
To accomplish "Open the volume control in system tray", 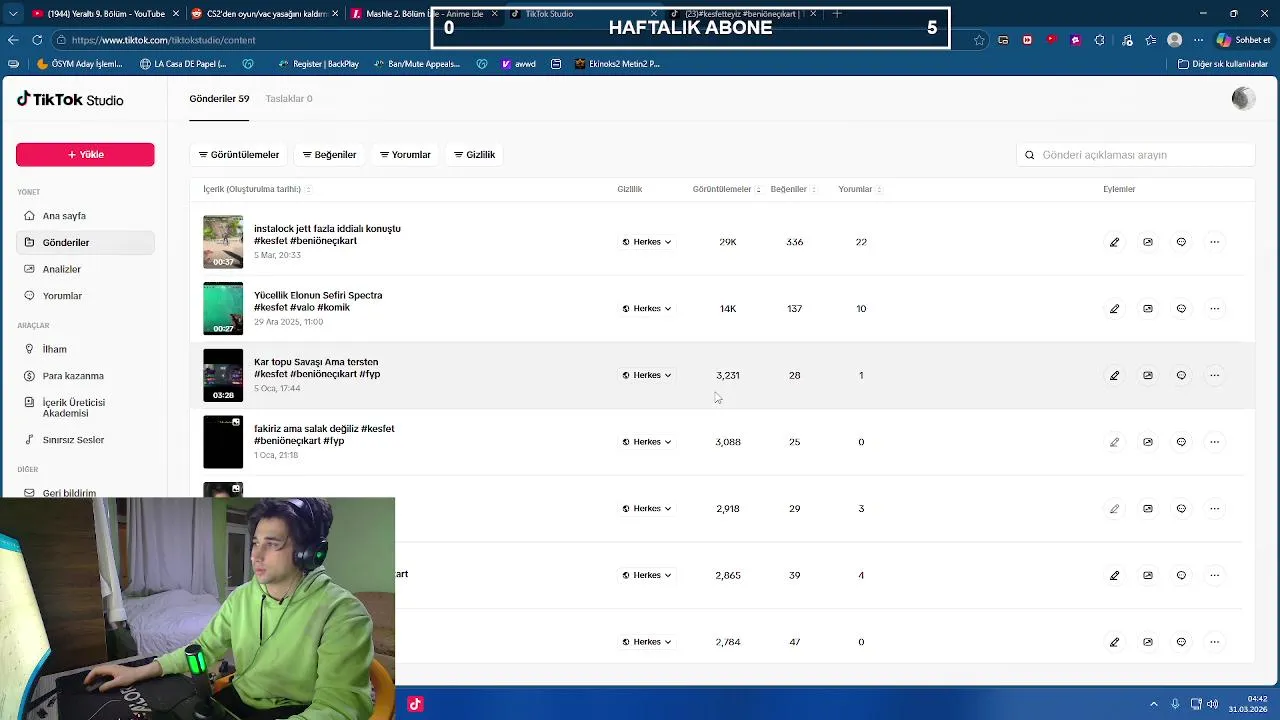I will pos(1214,704).
